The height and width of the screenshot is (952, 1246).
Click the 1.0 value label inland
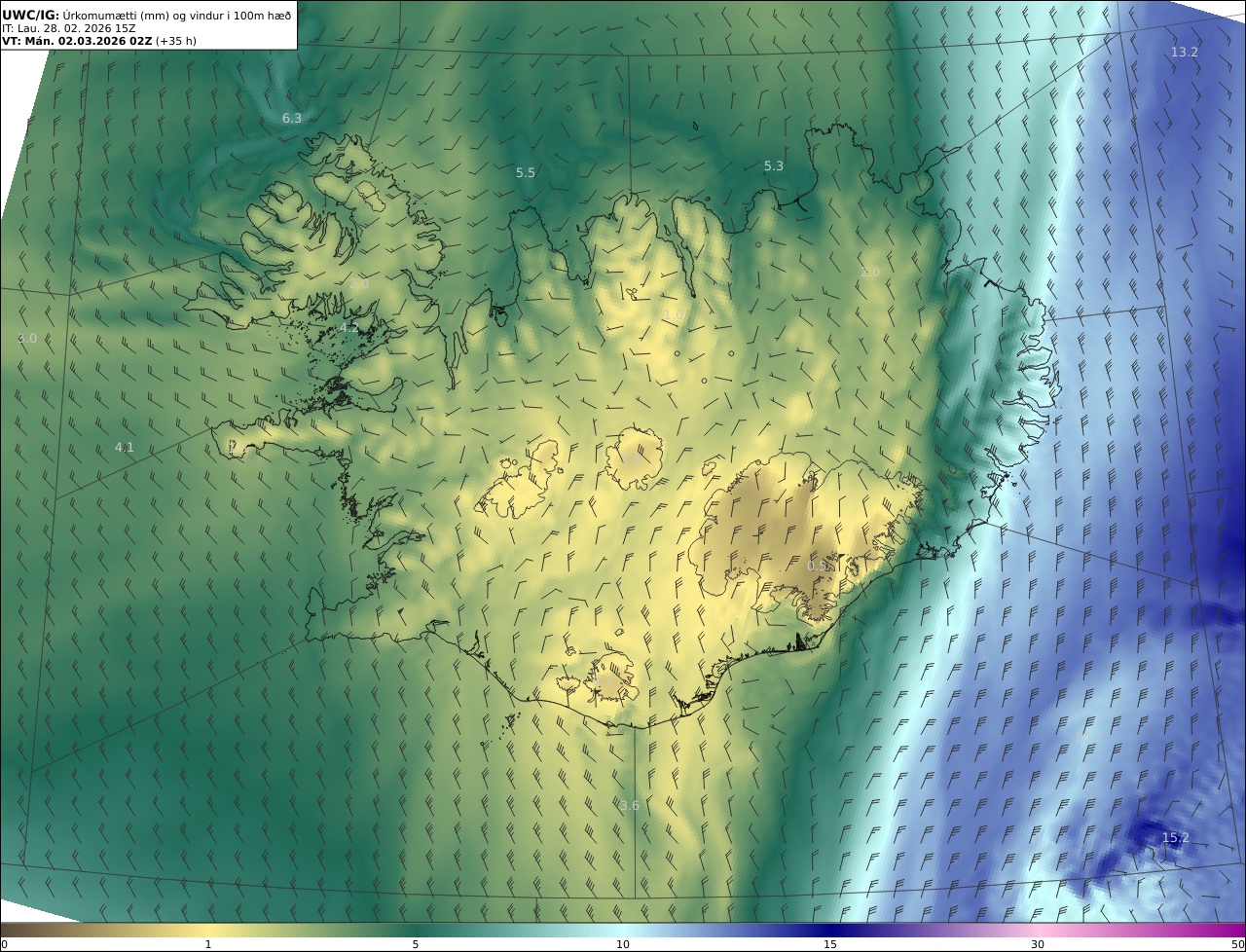[674, 315]
